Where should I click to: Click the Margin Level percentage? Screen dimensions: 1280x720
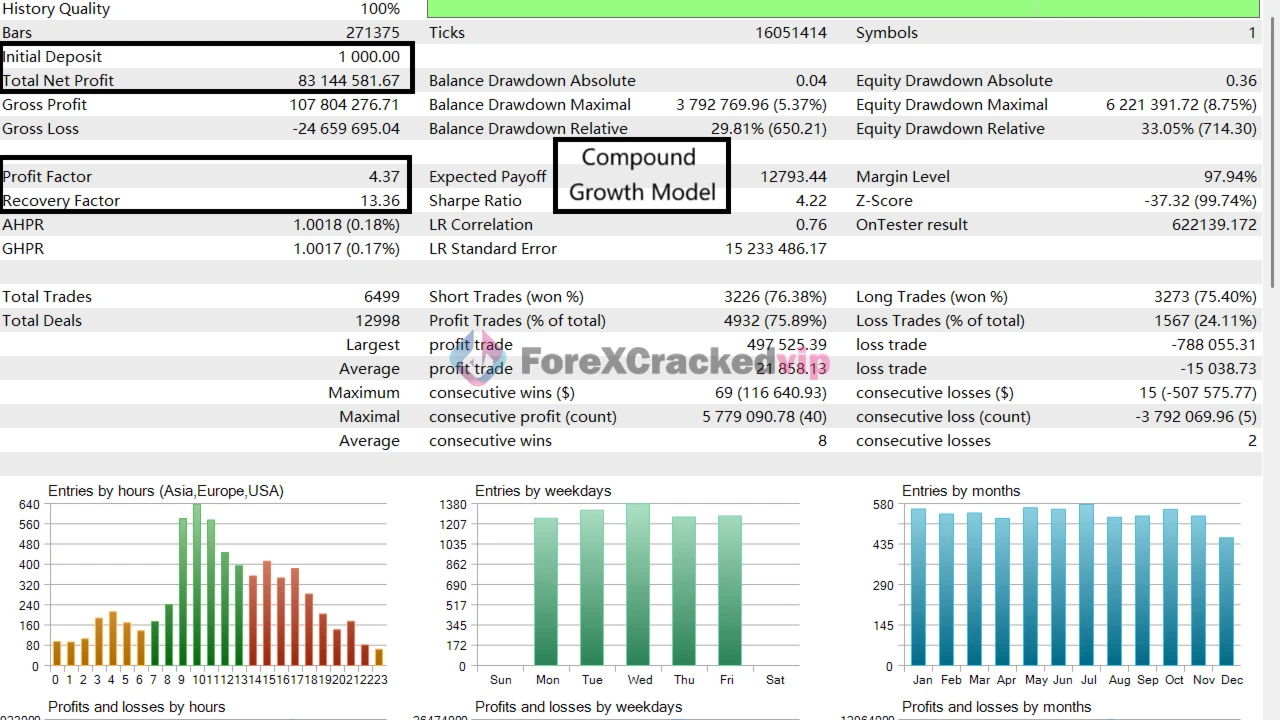[1230, 177]
